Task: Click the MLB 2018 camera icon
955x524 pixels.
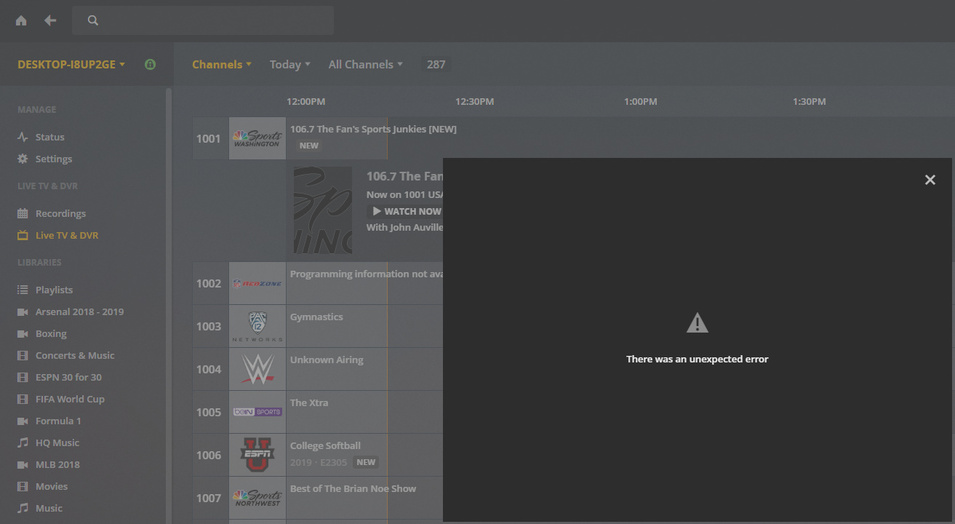Action: [x=23, y=465]
